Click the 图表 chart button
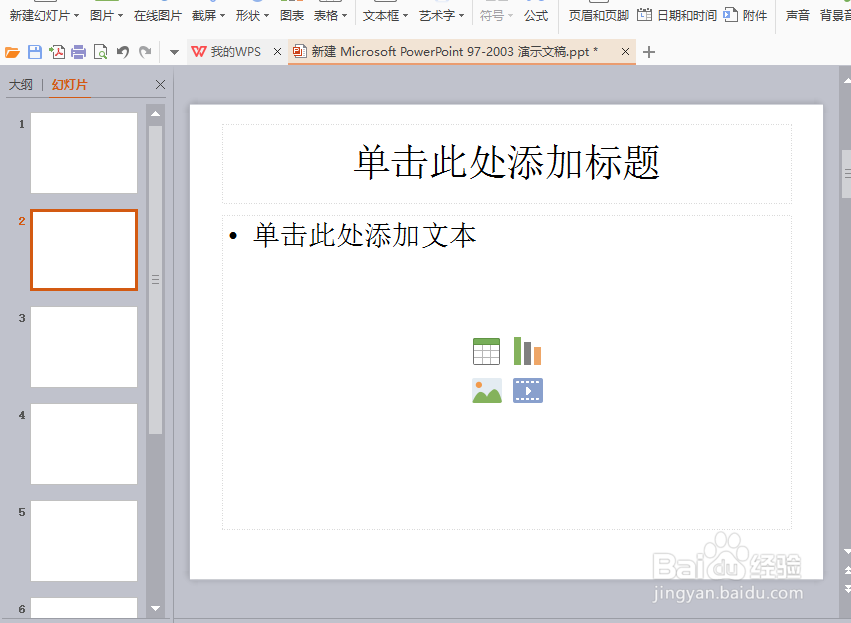851x623 pixels. coord(292,16)
